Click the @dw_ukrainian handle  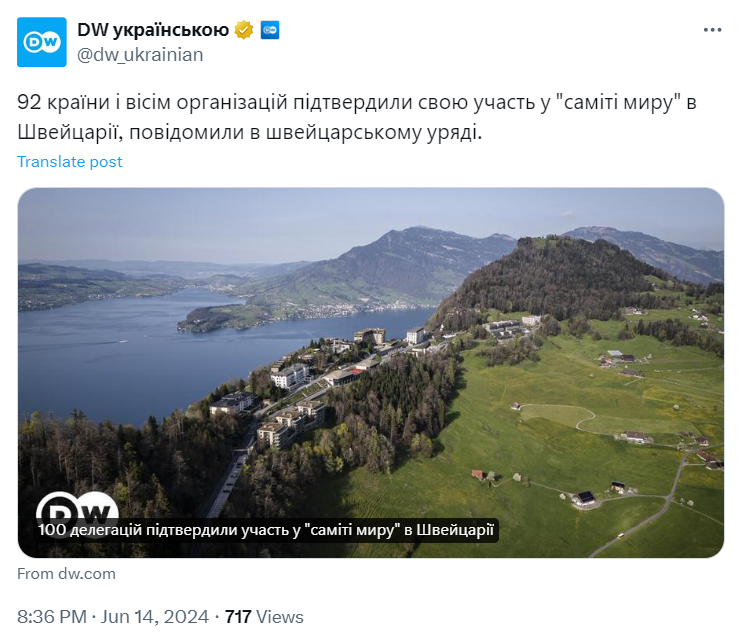point(140,55)
